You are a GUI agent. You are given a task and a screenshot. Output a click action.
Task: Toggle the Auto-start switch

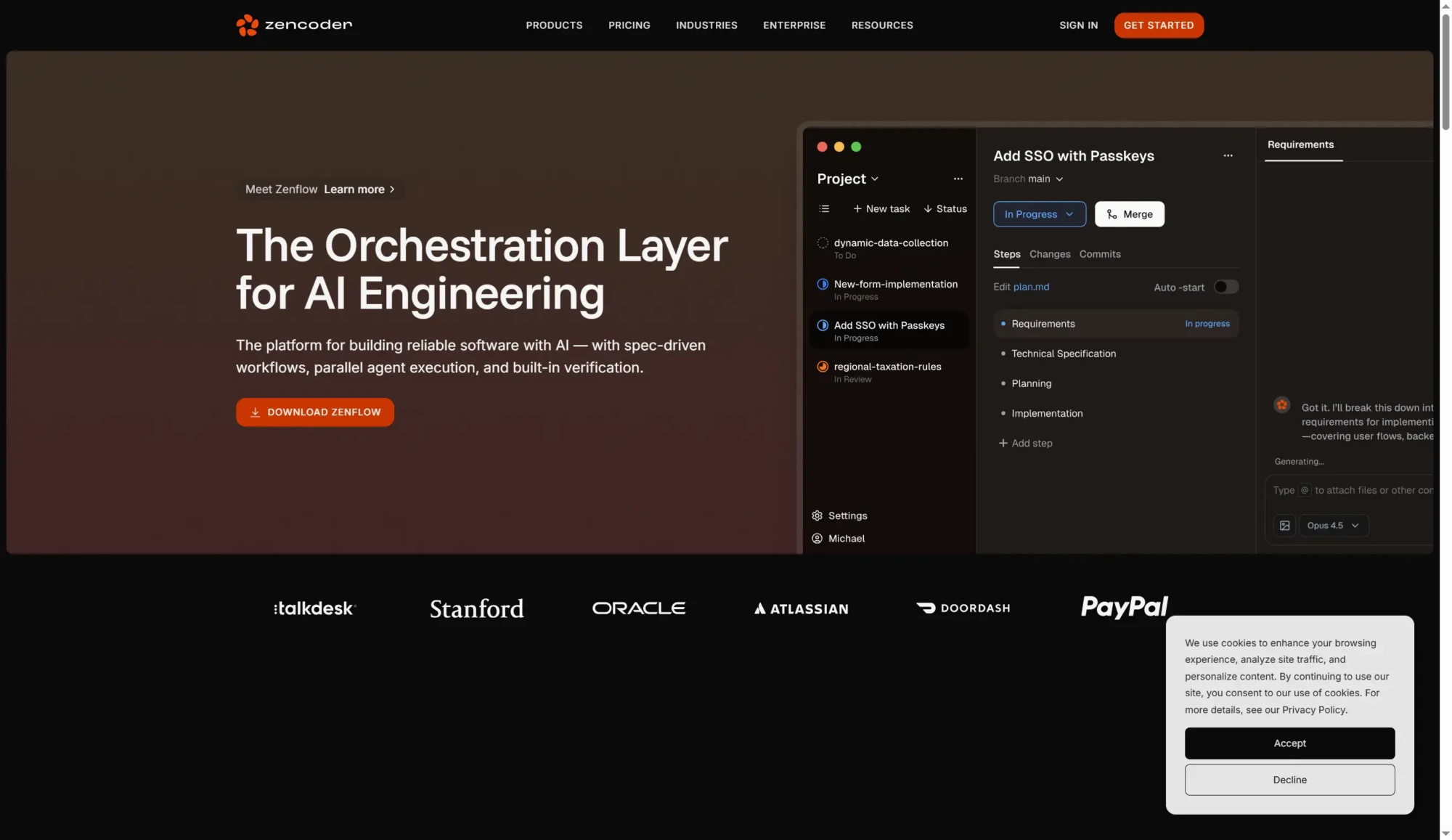tap(1226, 287)
